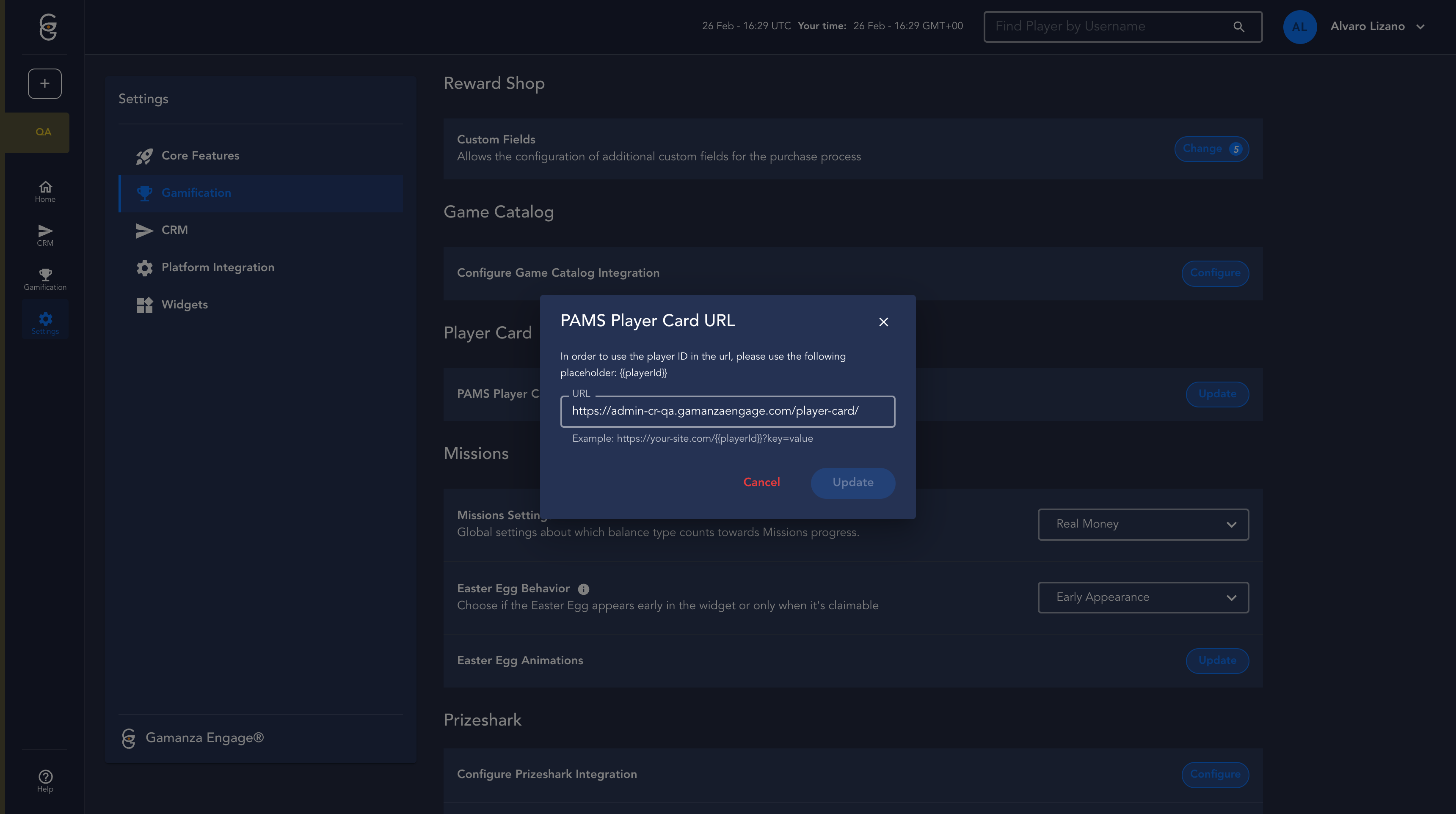Click search magnifier in Find Player field
This screenshot has height=814, width=1456.
click(1238, 27)
